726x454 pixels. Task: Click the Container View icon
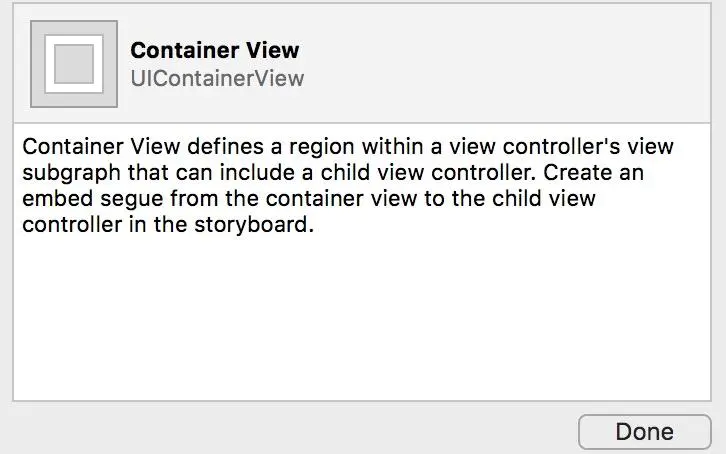74,64
